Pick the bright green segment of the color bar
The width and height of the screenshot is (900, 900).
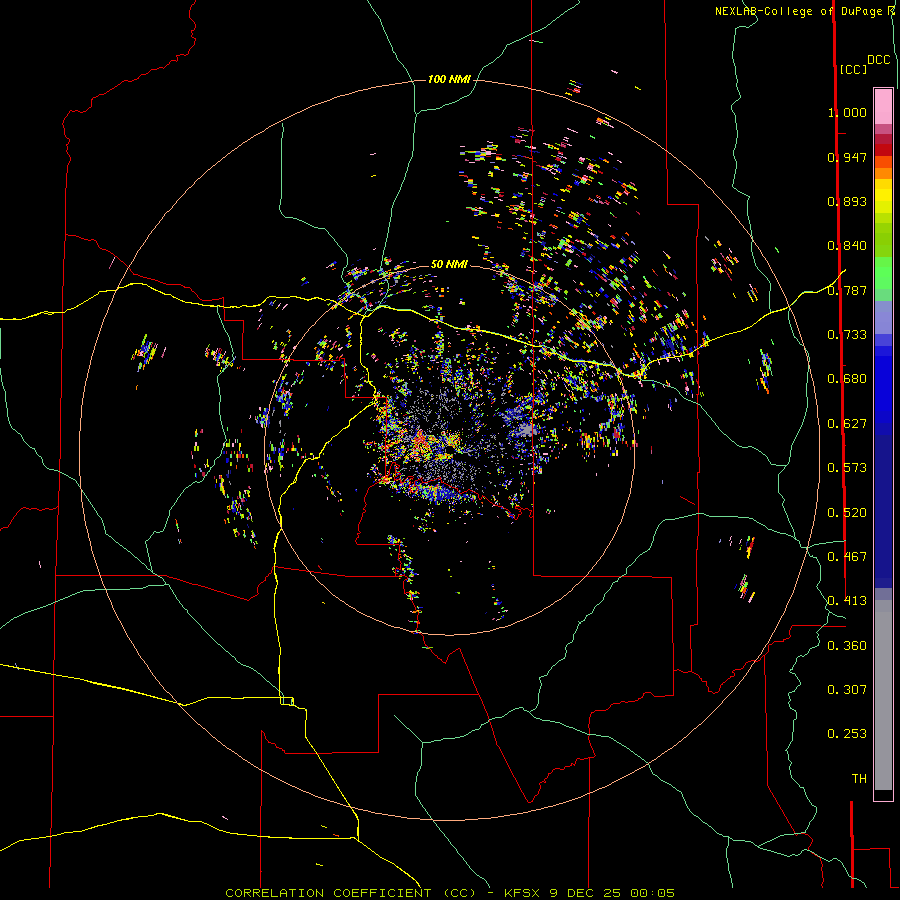point(883,273)
